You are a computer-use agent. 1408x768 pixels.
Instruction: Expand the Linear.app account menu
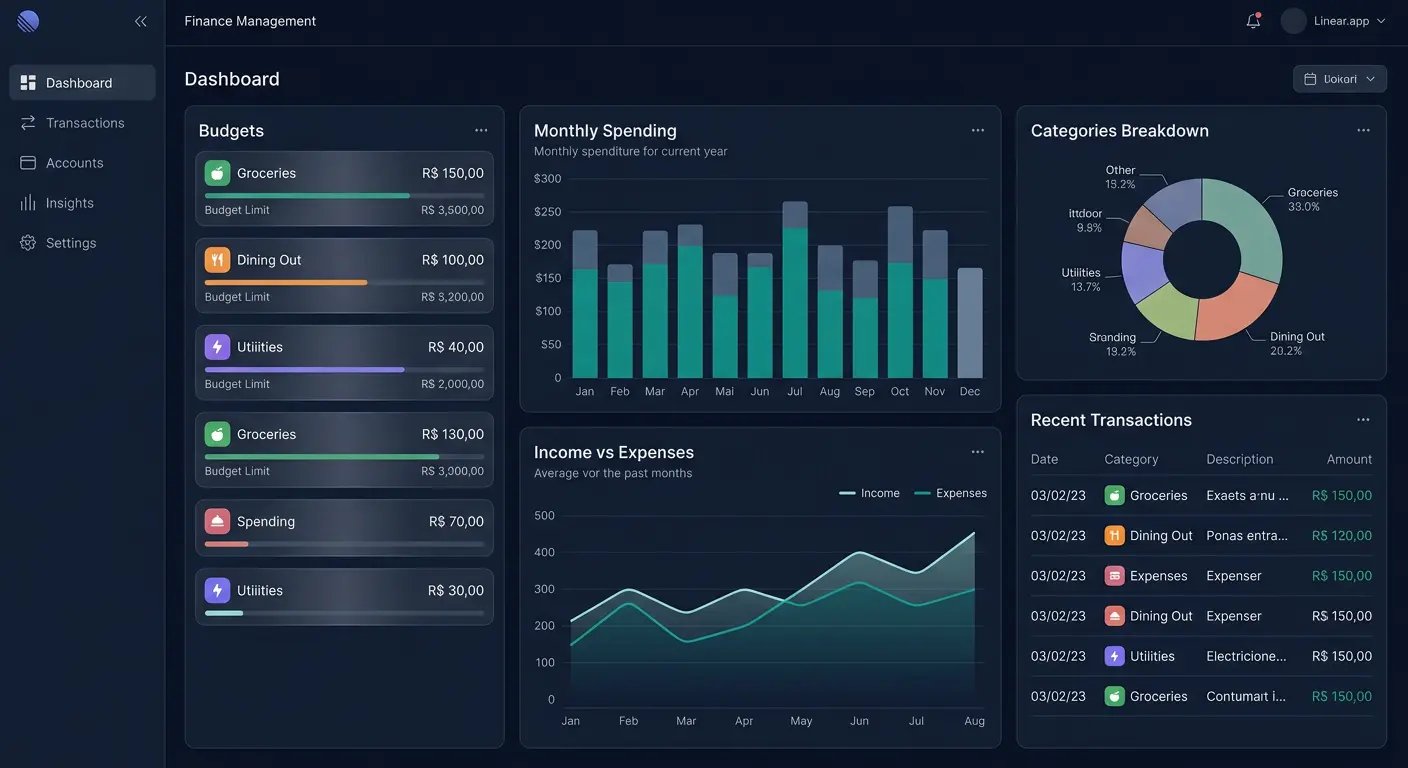[1381, 21]
